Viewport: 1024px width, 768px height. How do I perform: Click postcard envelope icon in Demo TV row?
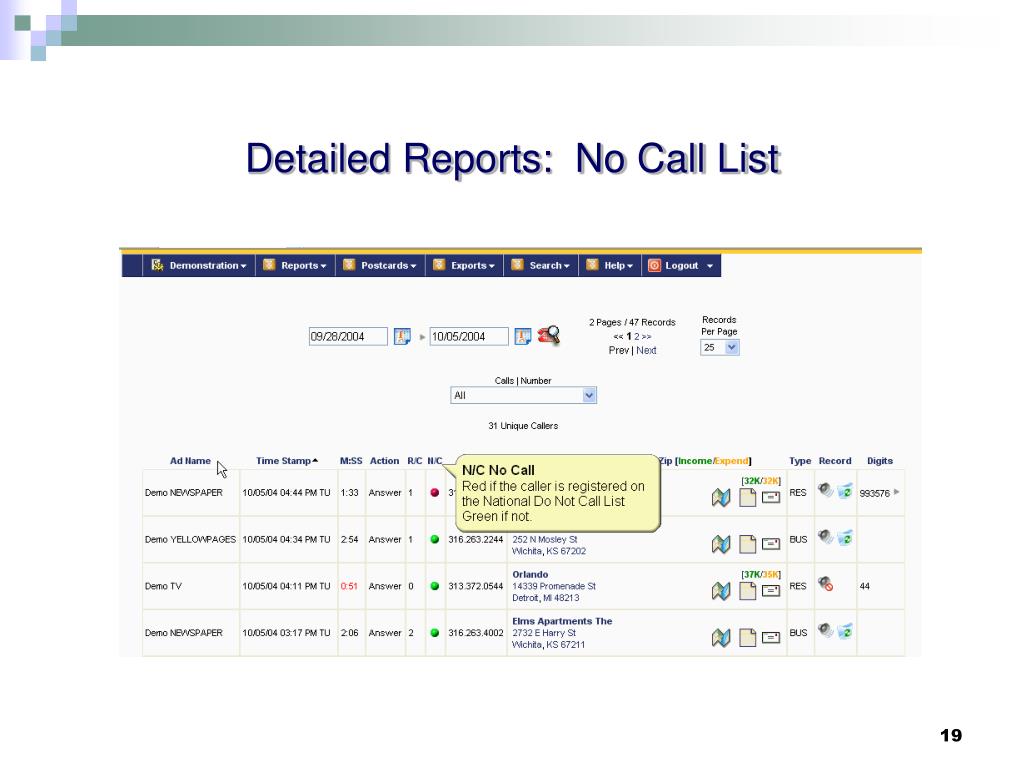771,591
